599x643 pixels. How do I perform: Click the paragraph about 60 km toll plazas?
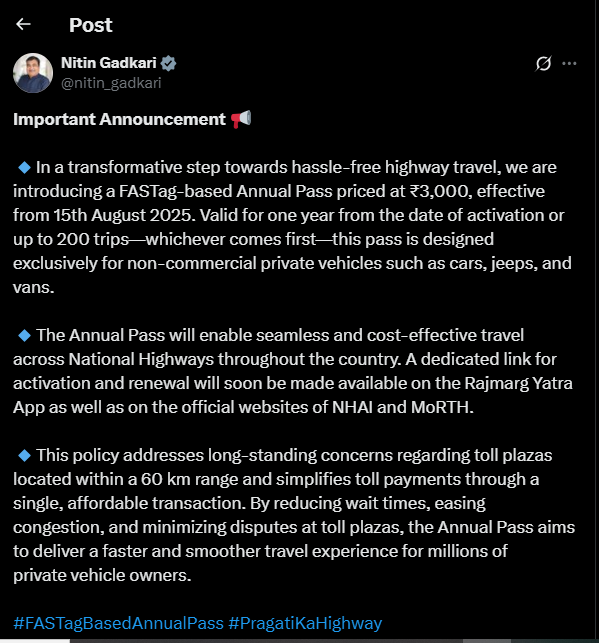294,515
